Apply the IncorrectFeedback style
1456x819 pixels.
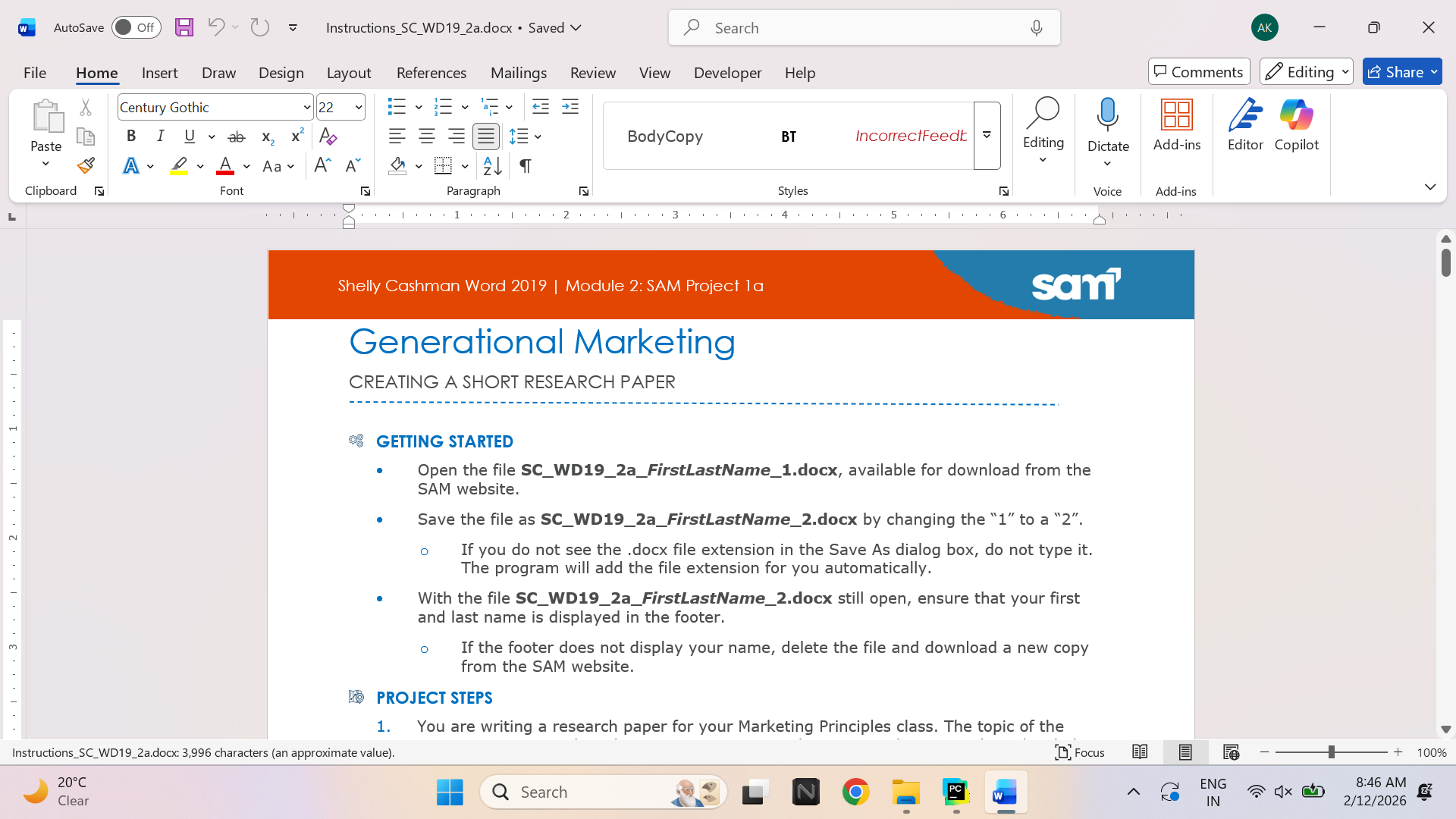click(912, 136)
